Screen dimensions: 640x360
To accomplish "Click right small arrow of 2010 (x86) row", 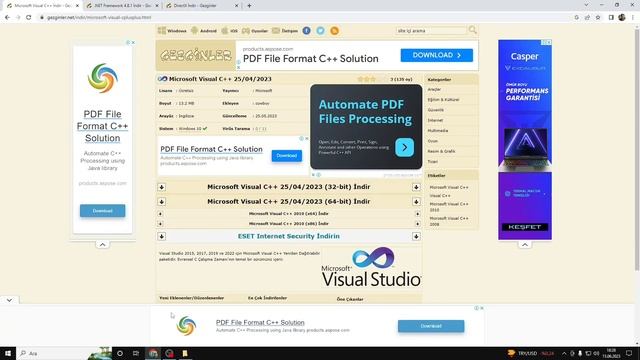I will [418, 224].
